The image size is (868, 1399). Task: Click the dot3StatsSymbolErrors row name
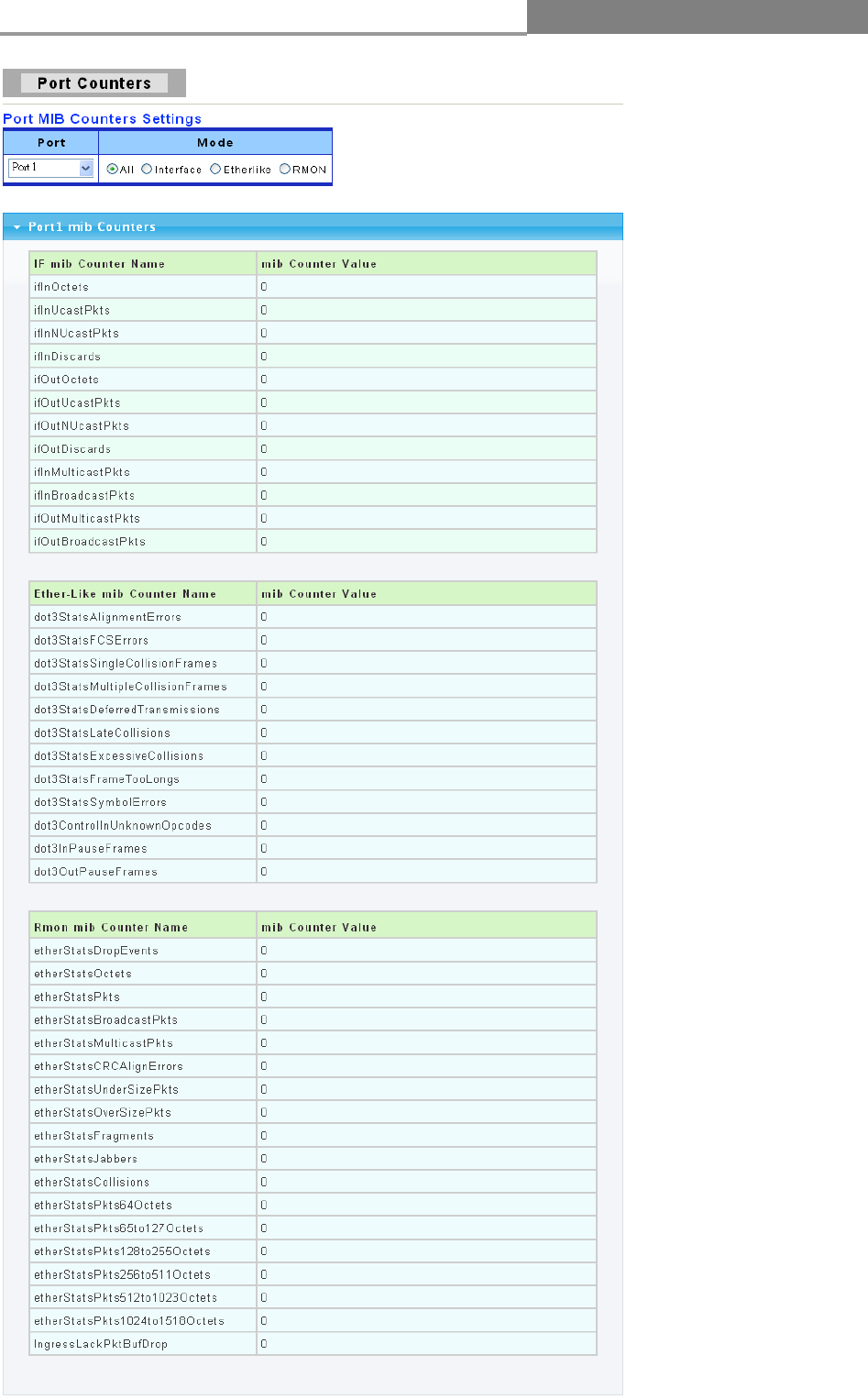tap(100, 802)
